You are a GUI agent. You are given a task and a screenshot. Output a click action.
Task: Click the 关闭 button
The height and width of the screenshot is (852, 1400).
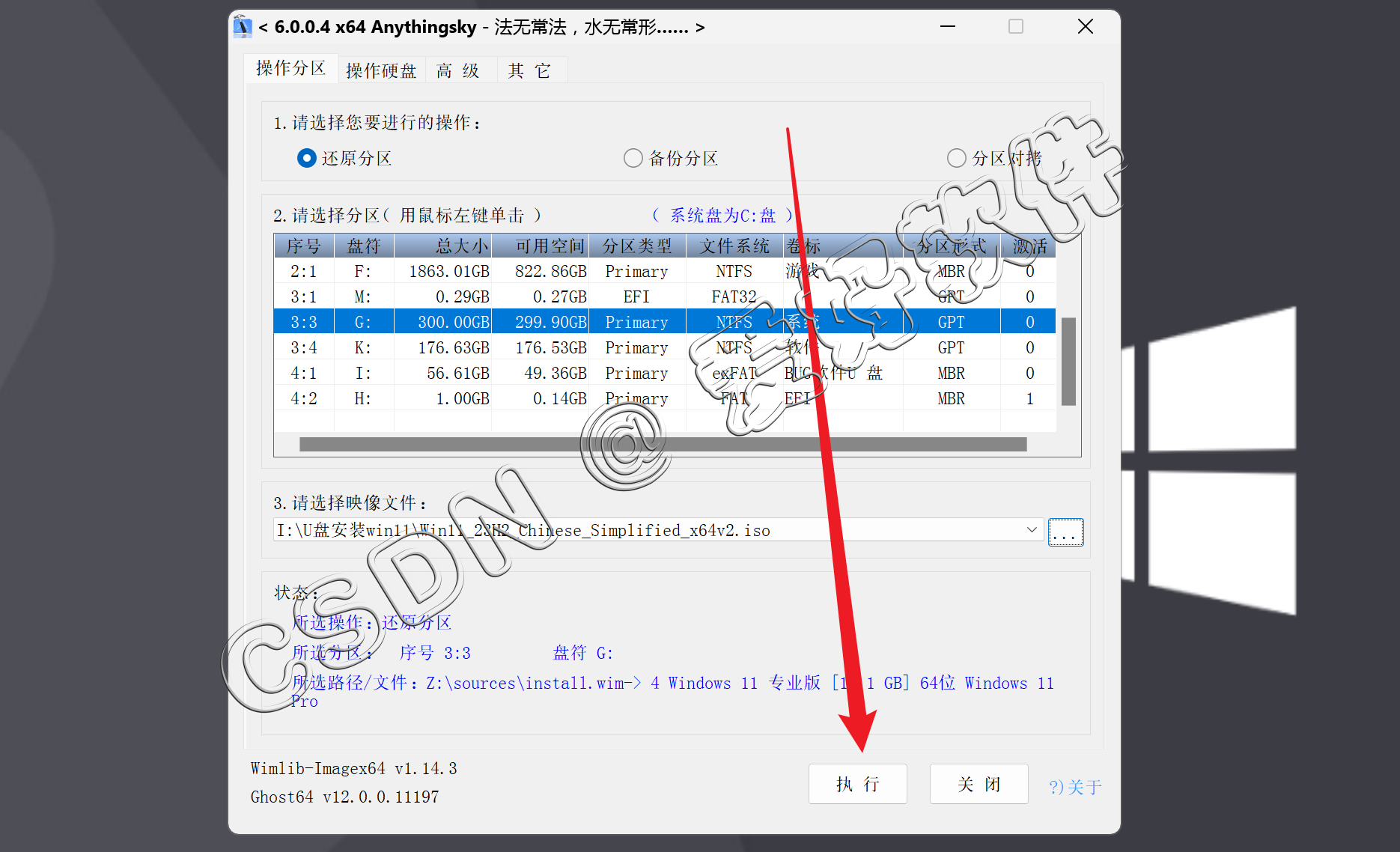[x=979, y=784]
